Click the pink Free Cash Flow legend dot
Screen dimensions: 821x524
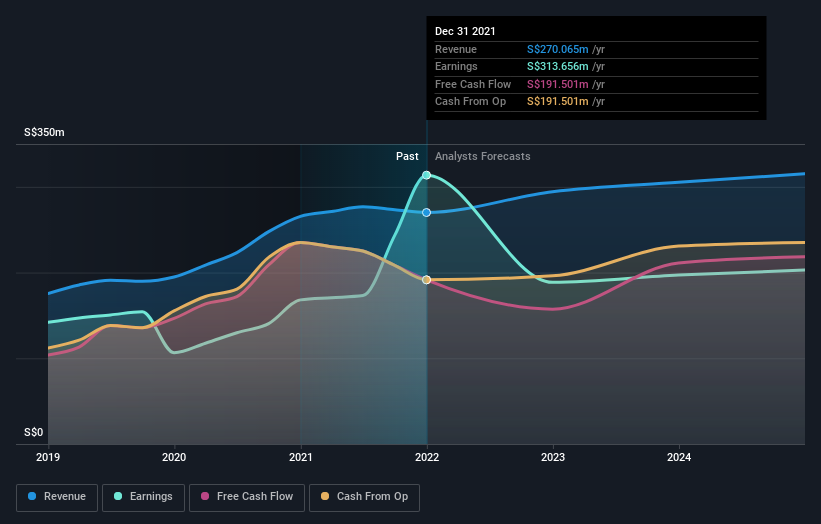205,496
